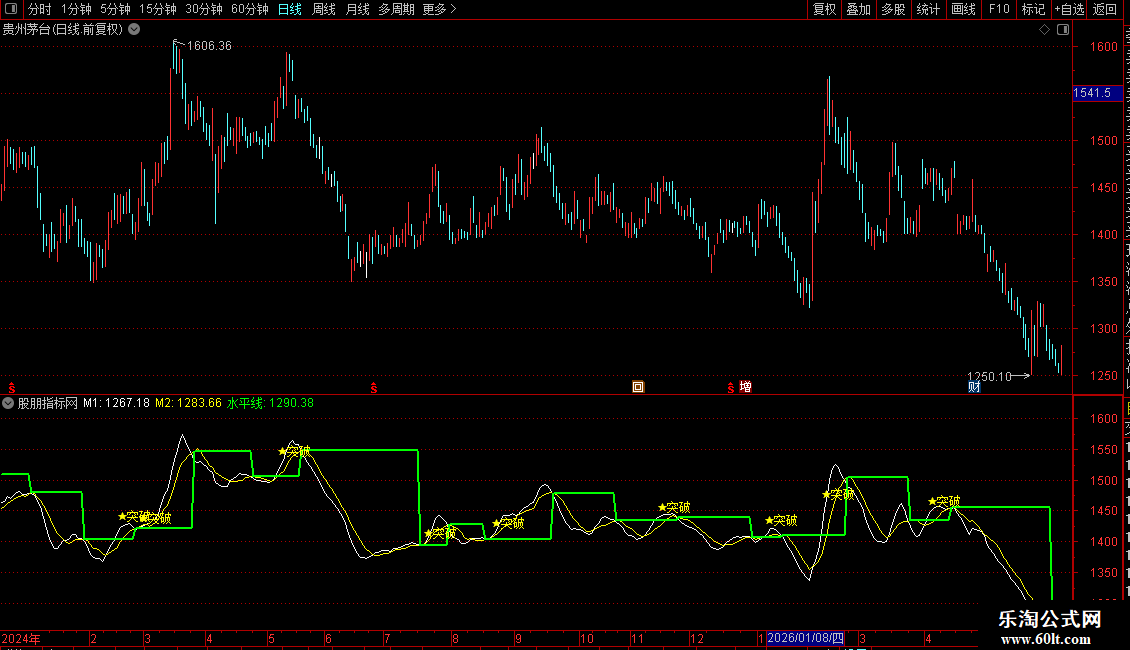The image size is (1130, 650).
Task: Open the 统计 statistics tool
Action: pos(927,9)
